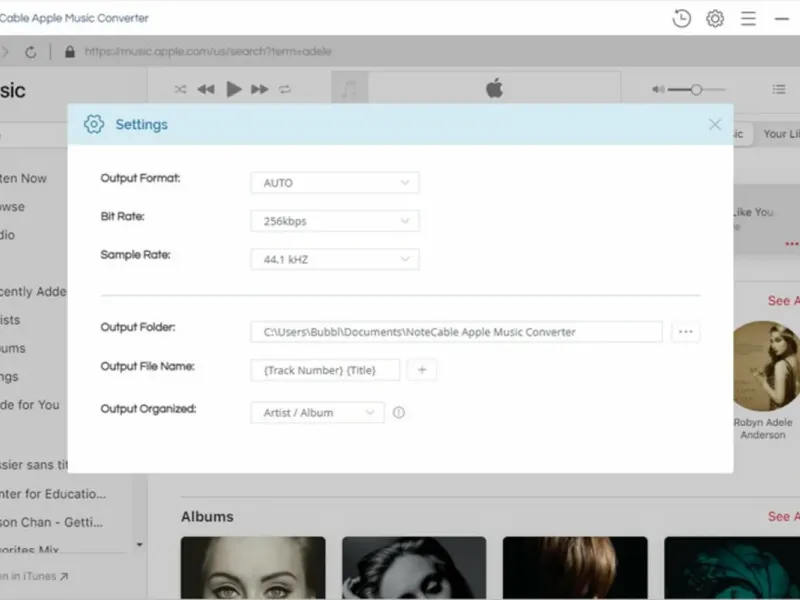Open the second black-and-white album cover
This screenshot has height=600, width=800.
414,568
